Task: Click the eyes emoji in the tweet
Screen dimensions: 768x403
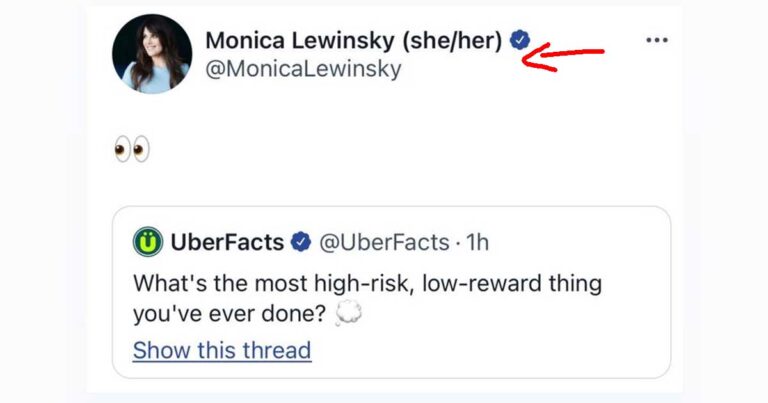Action: [132, 150]
